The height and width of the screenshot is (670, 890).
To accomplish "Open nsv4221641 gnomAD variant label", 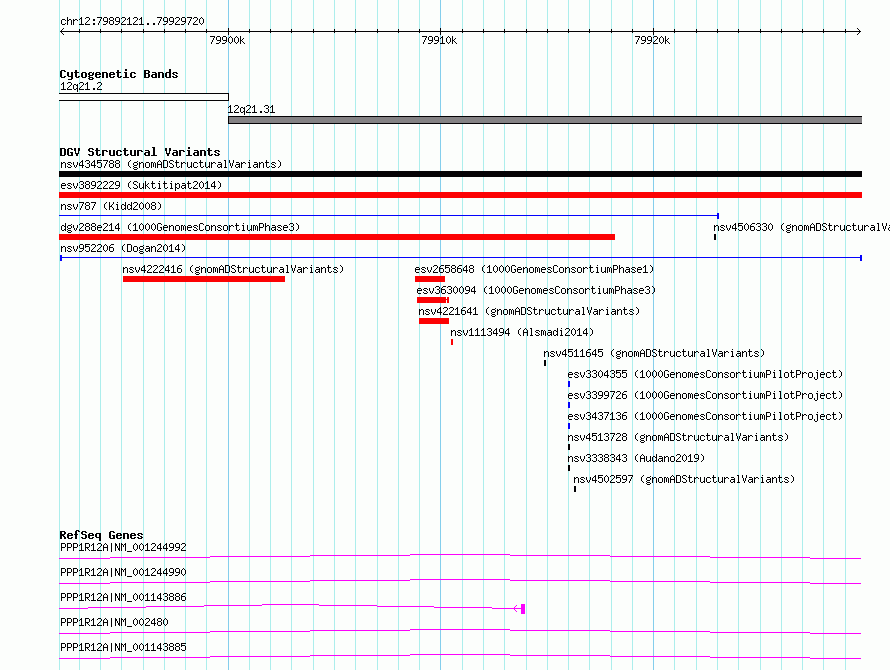I will pyautogui.click(x=529, y=311).
